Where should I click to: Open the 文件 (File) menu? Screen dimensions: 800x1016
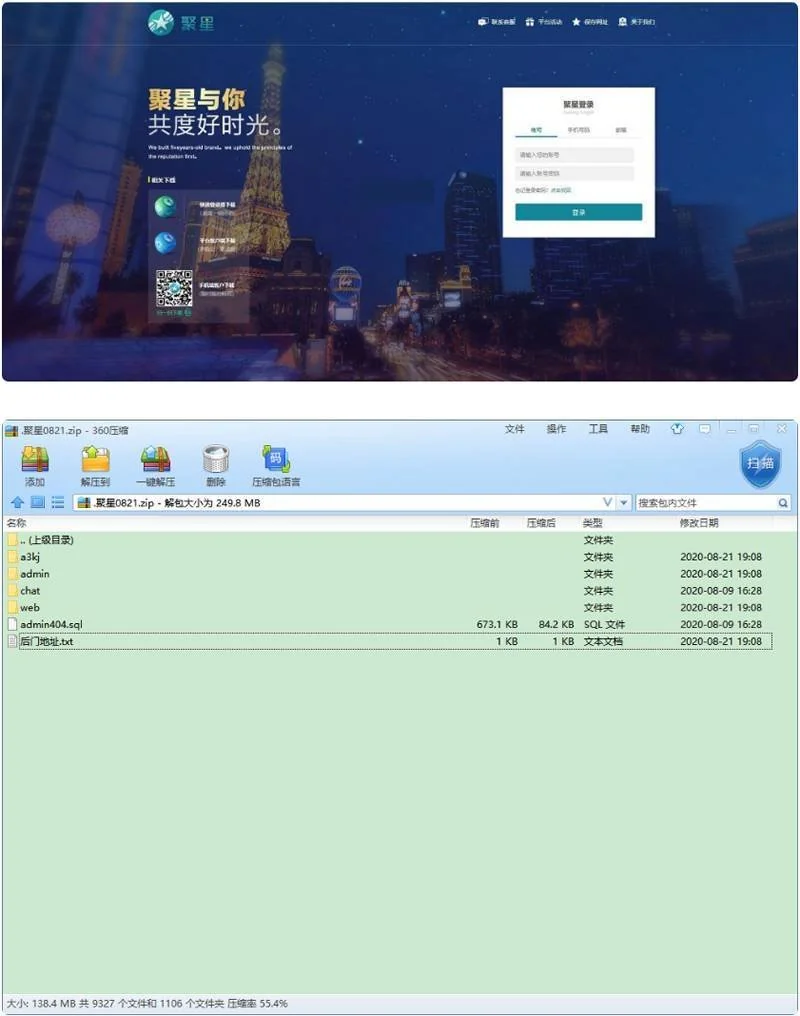click(514, 429)
